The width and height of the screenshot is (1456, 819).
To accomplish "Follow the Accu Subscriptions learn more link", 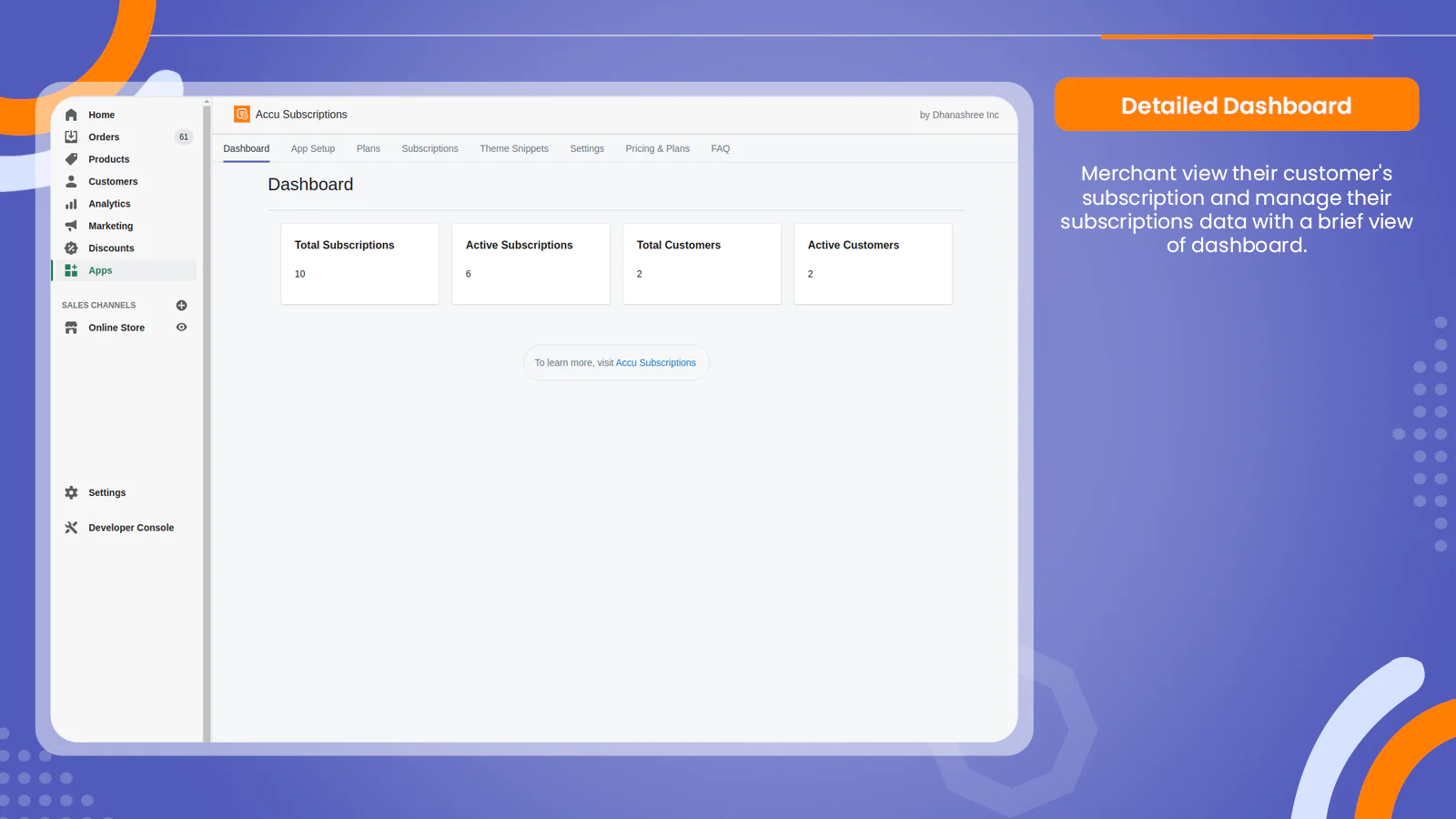I will coord(655,363).
